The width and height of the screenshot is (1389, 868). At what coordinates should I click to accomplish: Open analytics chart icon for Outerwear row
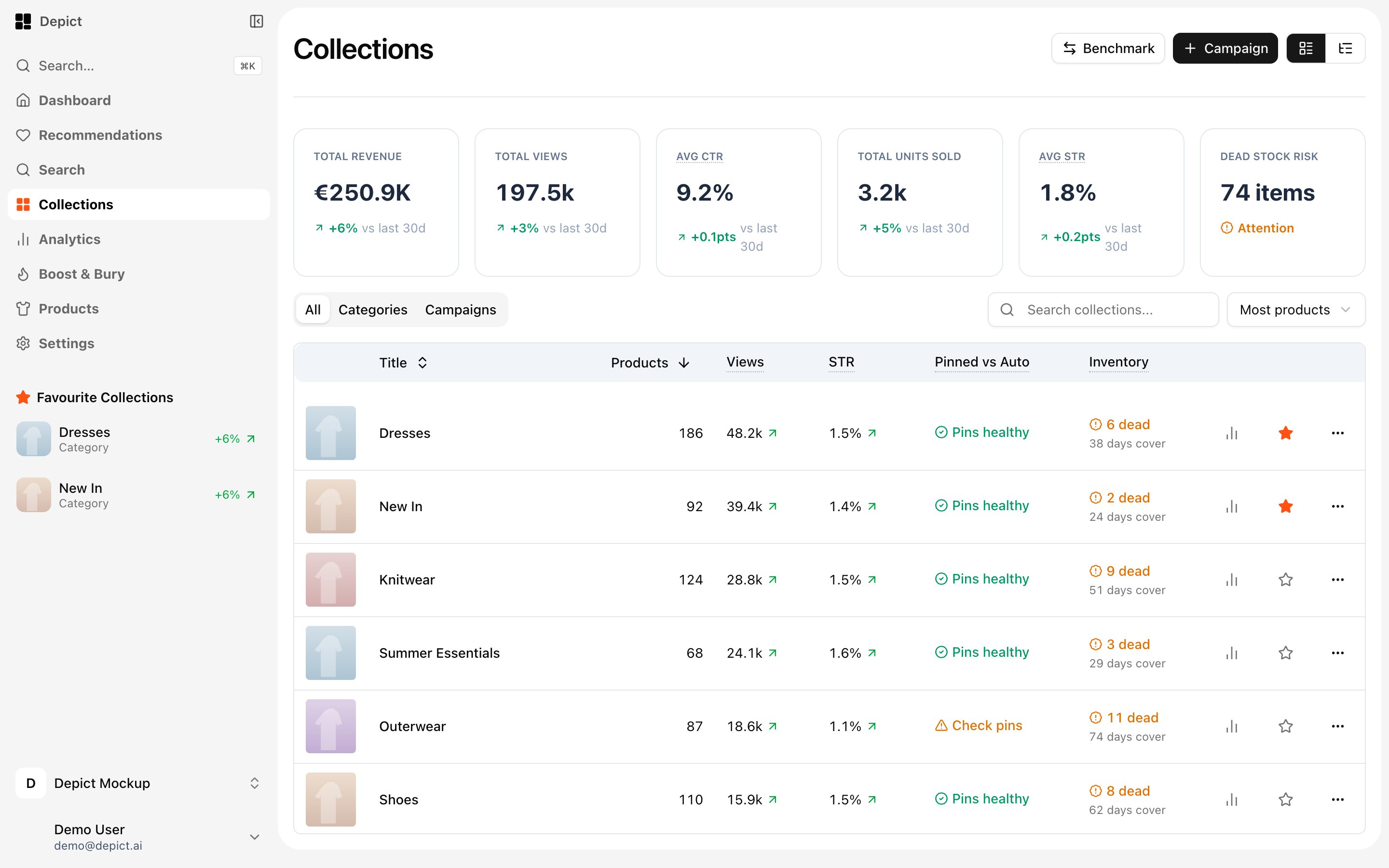tap(1232, 726)
